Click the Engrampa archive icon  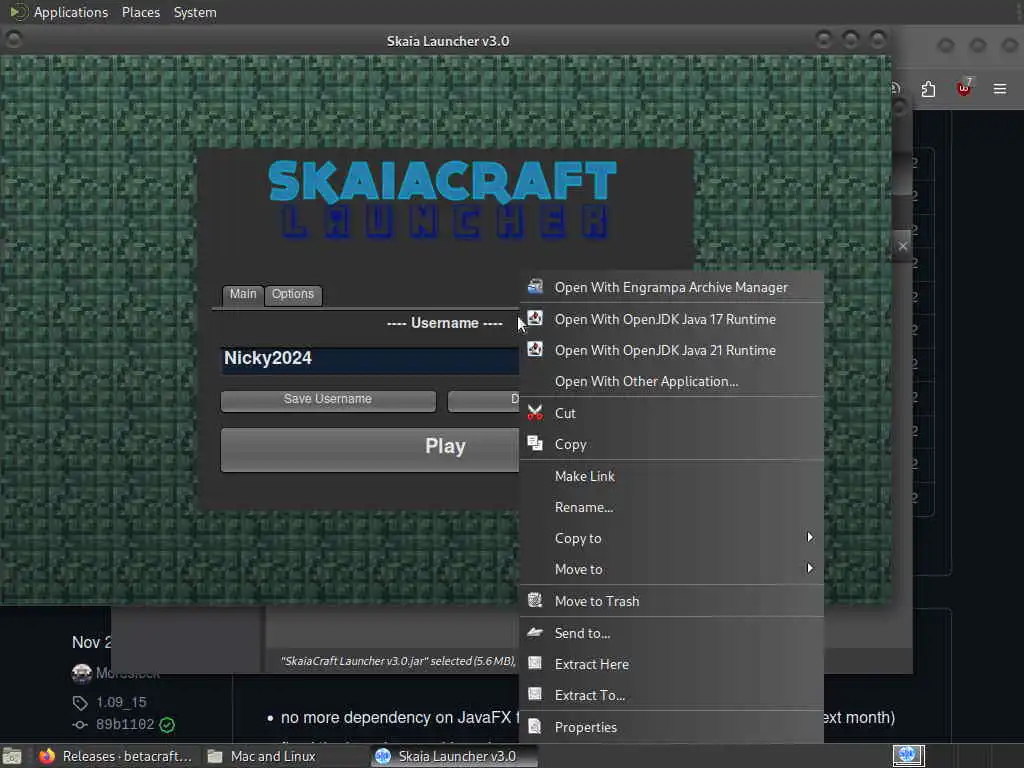pos(535,286)
